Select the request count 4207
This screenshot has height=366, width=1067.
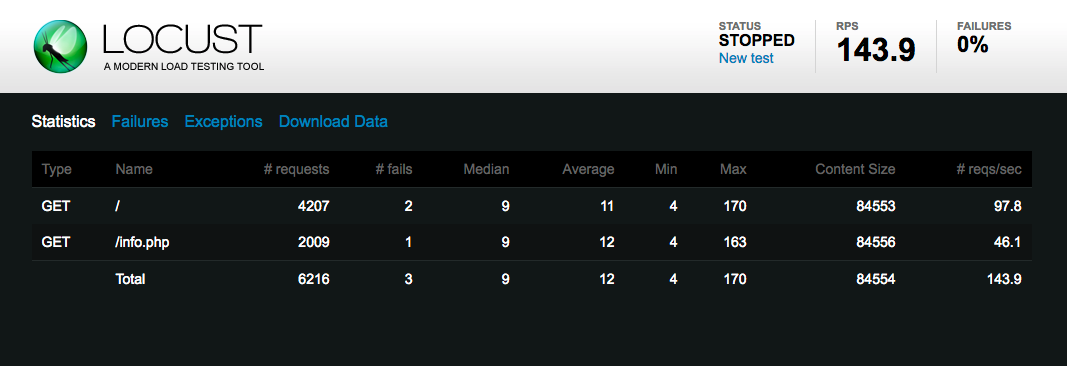tap(314, 206)
